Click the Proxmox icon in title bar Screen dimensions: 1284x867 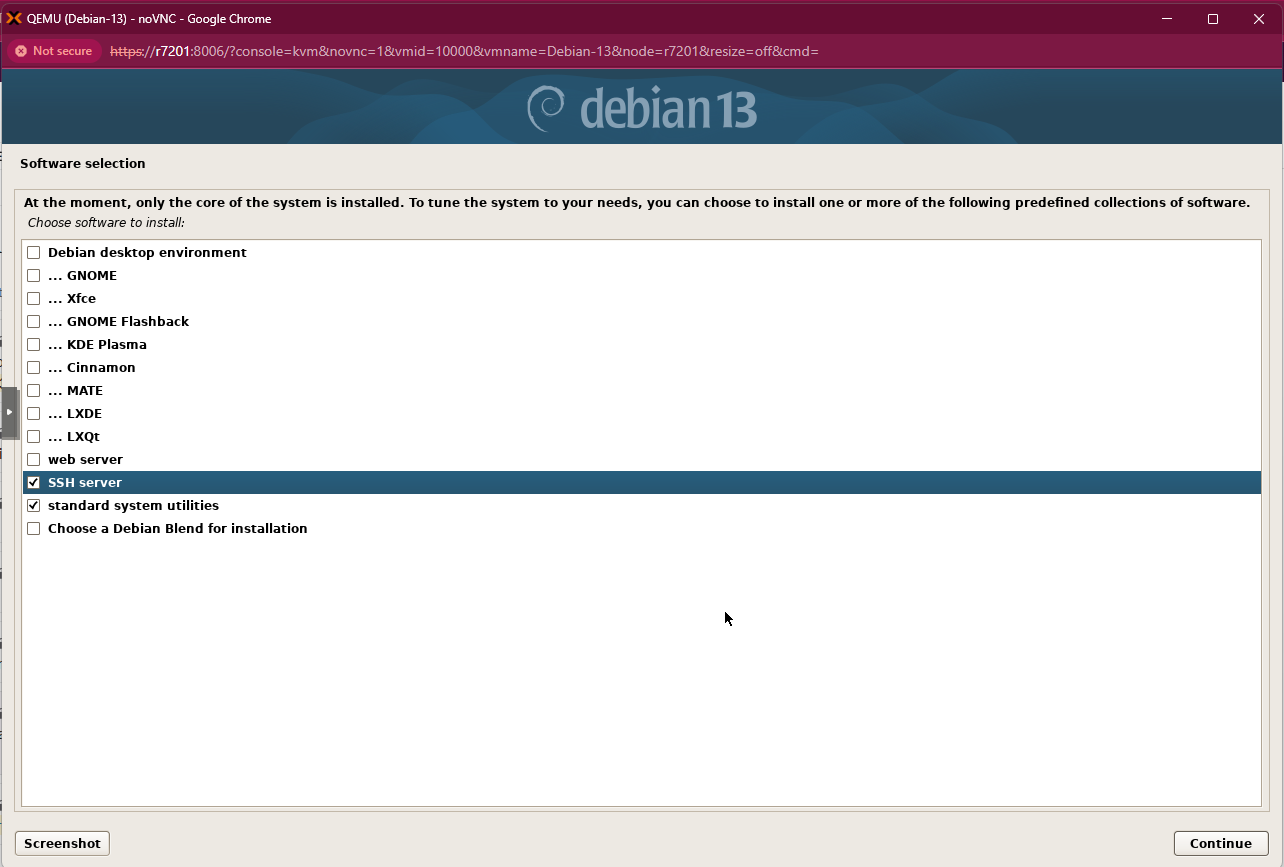pos(14,18)
